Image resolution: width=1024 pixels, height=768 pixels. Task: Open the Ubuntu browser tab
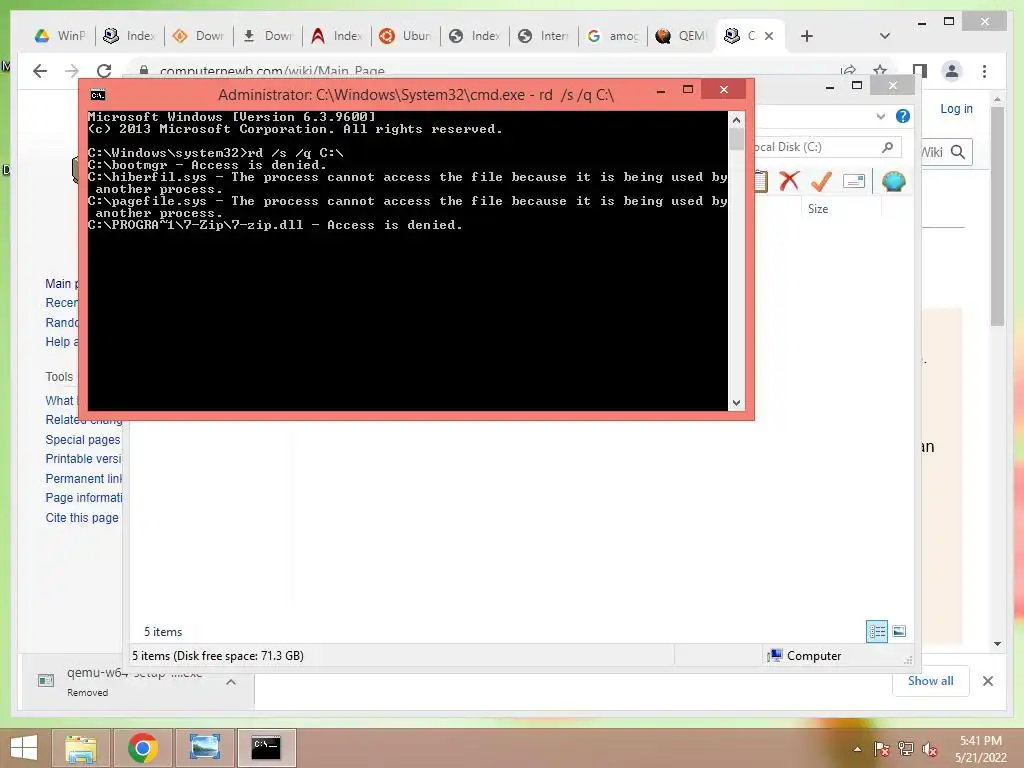click(x=405, y=36)
